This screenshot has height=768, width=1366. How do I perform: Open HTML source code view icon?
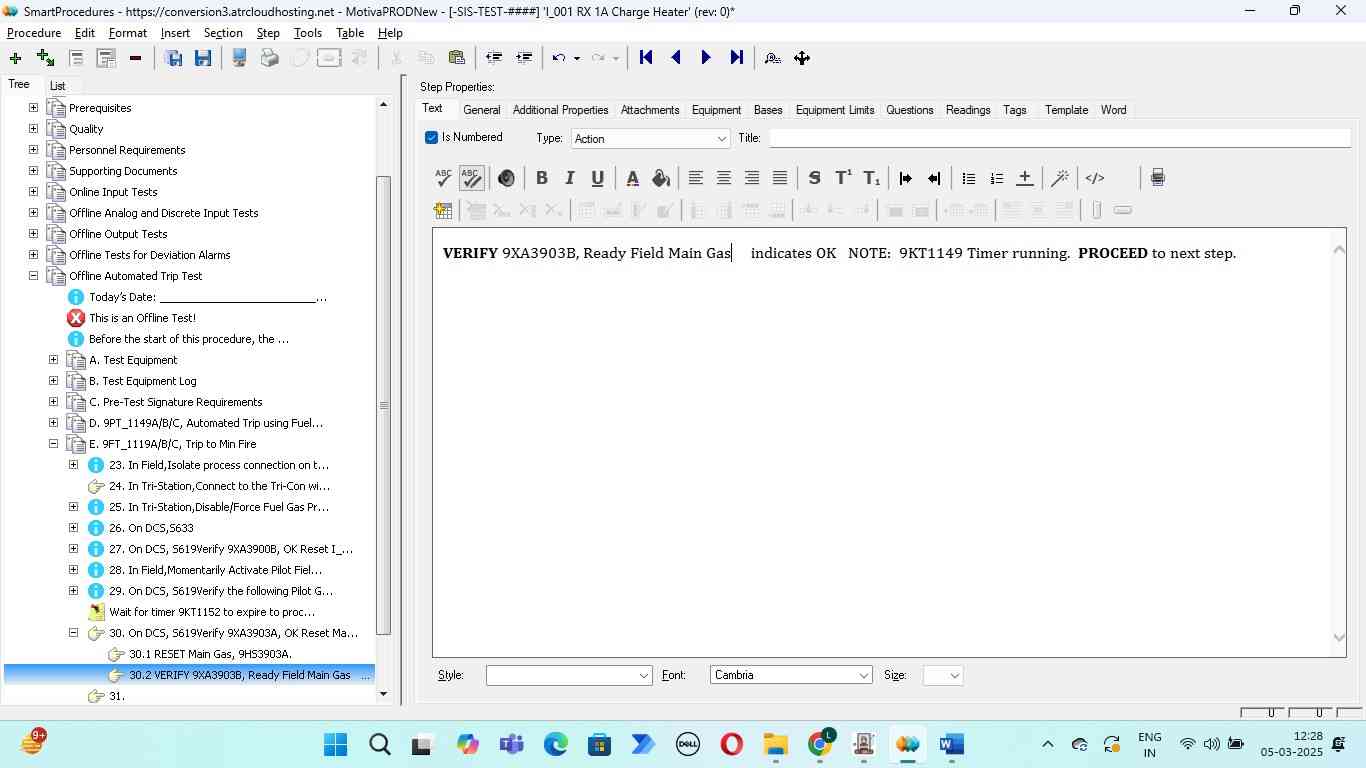[1095, 178]
